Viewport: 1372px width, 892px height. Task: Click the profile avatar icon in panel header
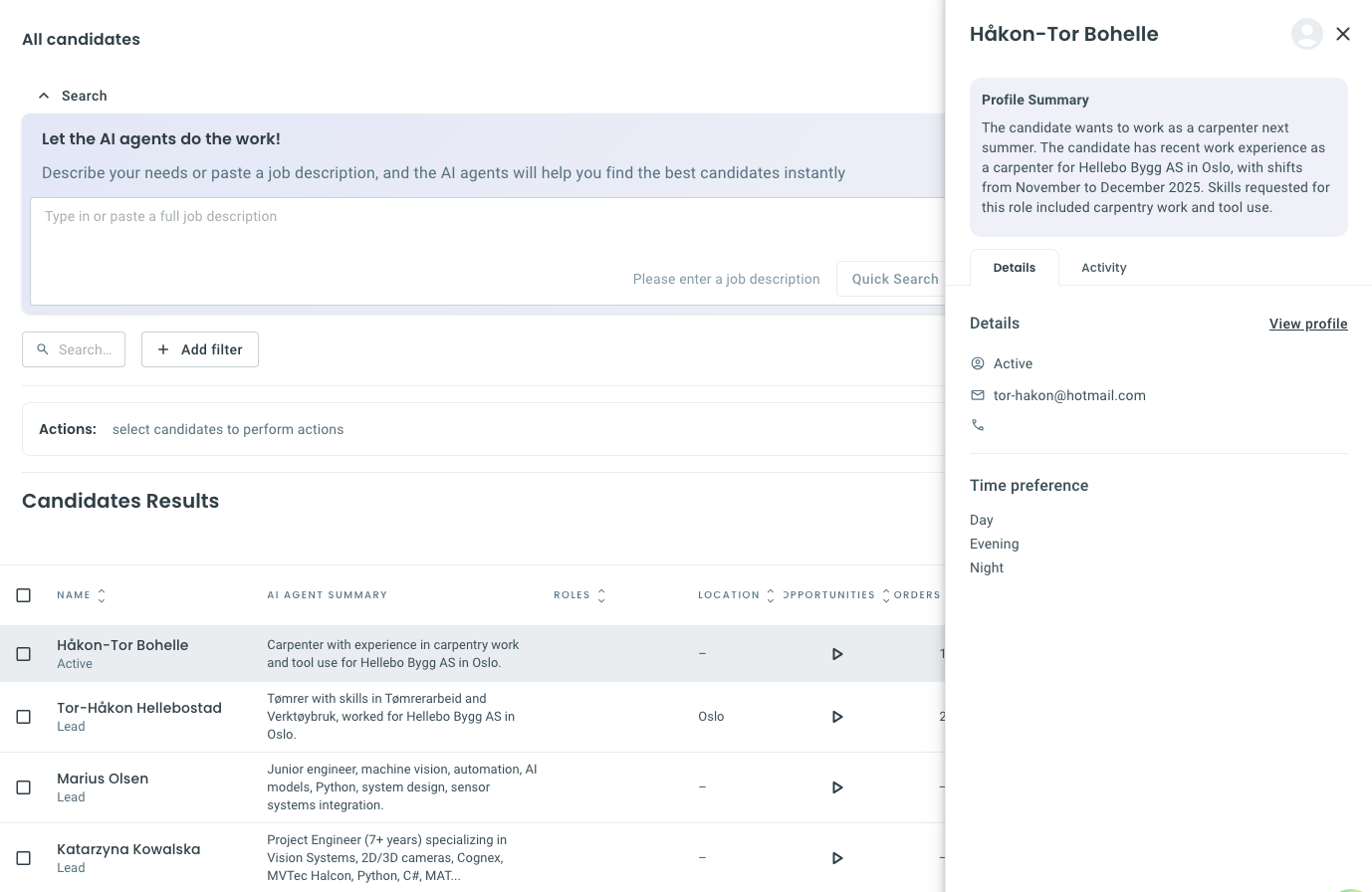point(1307,34)
